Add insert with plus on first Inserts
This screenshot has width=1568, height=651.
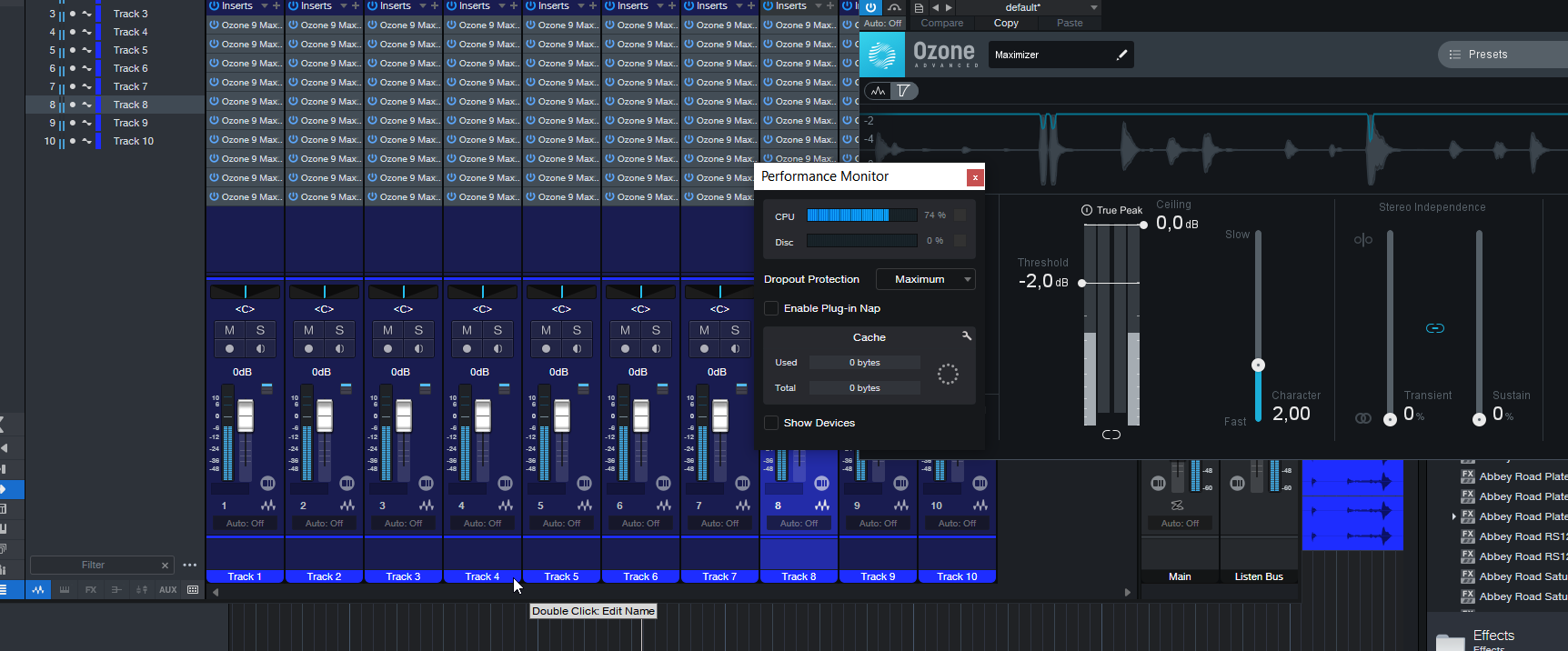(x=276, y=5)
